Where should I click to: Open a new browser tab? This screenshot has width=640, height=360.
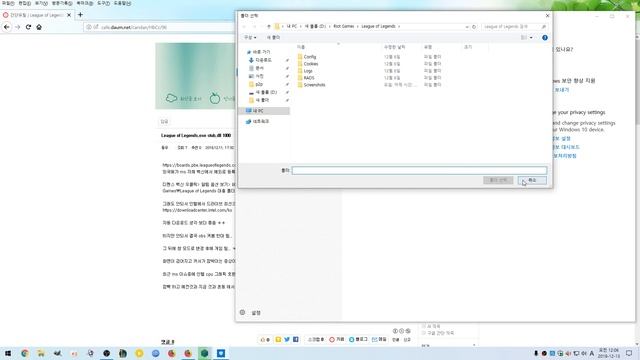coord(80,15)
